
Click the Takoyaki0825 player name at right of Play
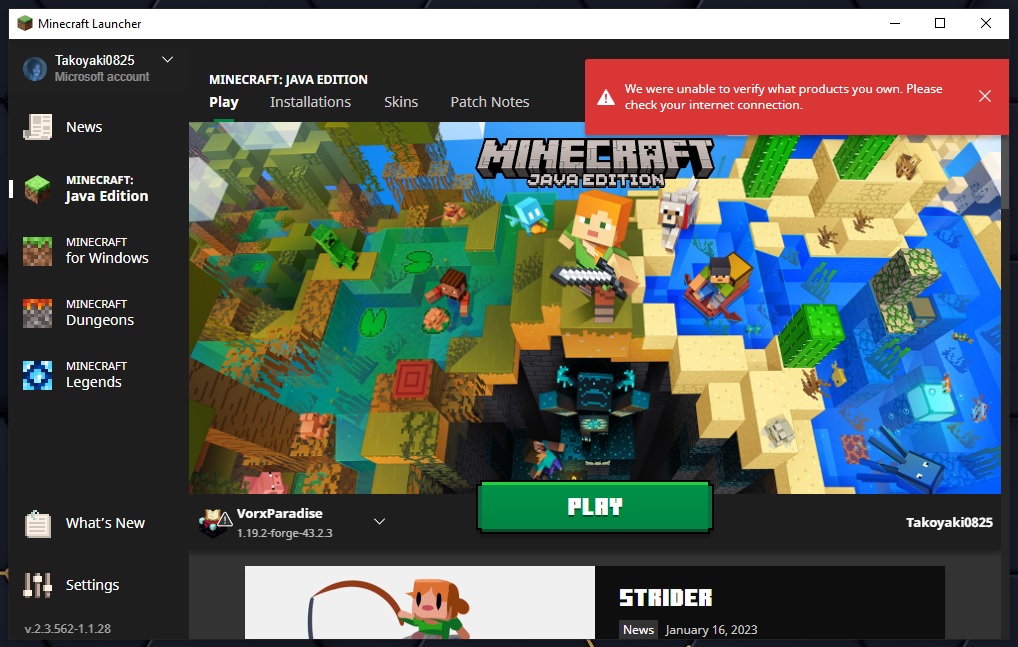949,522
